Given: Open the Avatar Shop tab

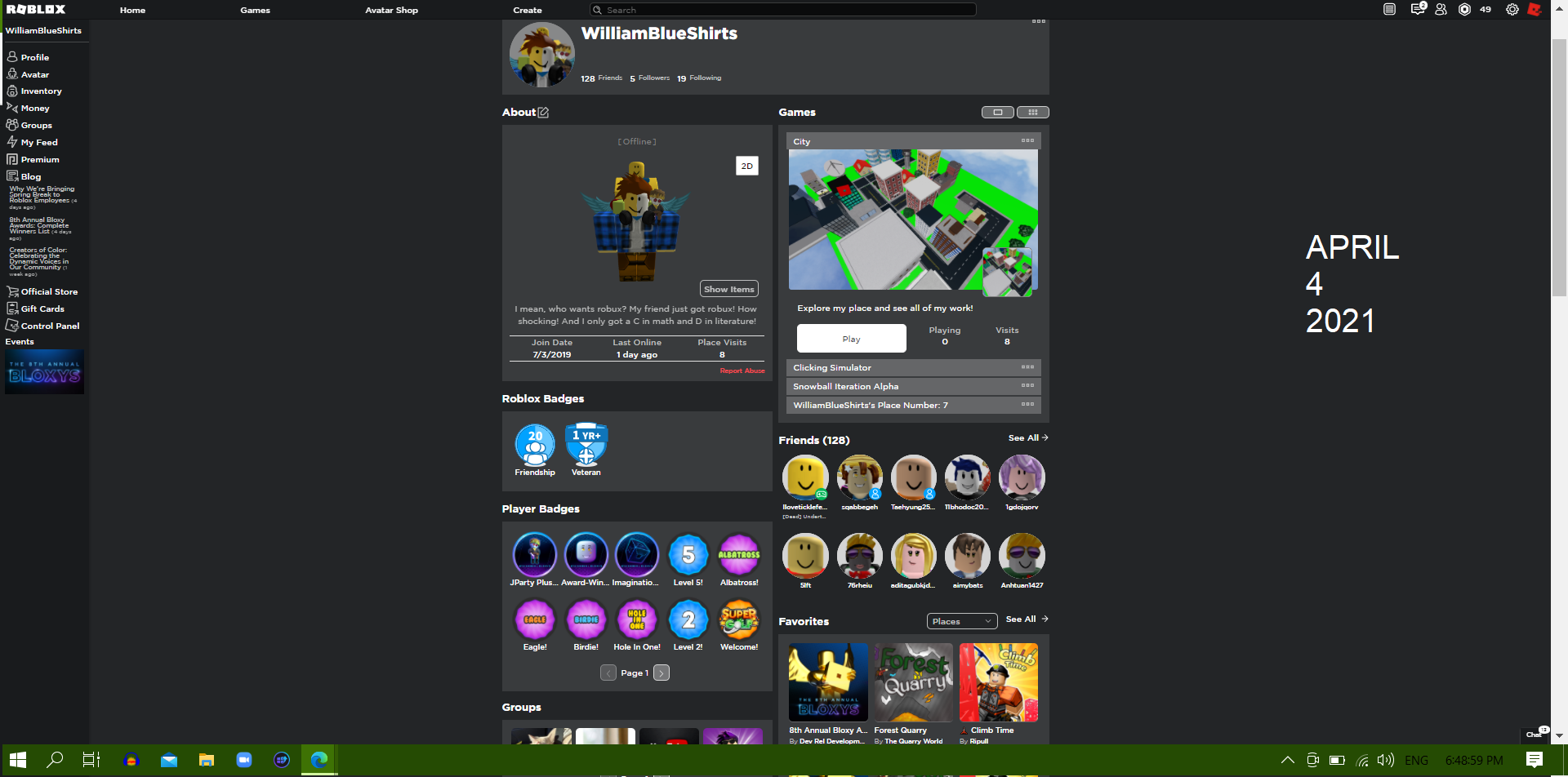Looking at the screenshot, I should pos(391,10).
